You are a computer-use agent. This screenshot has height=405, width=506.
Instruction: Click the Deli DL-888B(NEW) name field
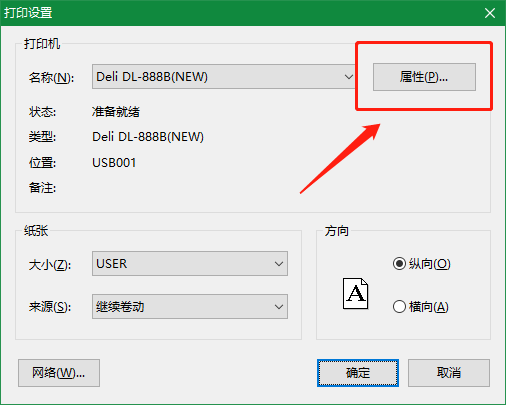click(223, 77)
